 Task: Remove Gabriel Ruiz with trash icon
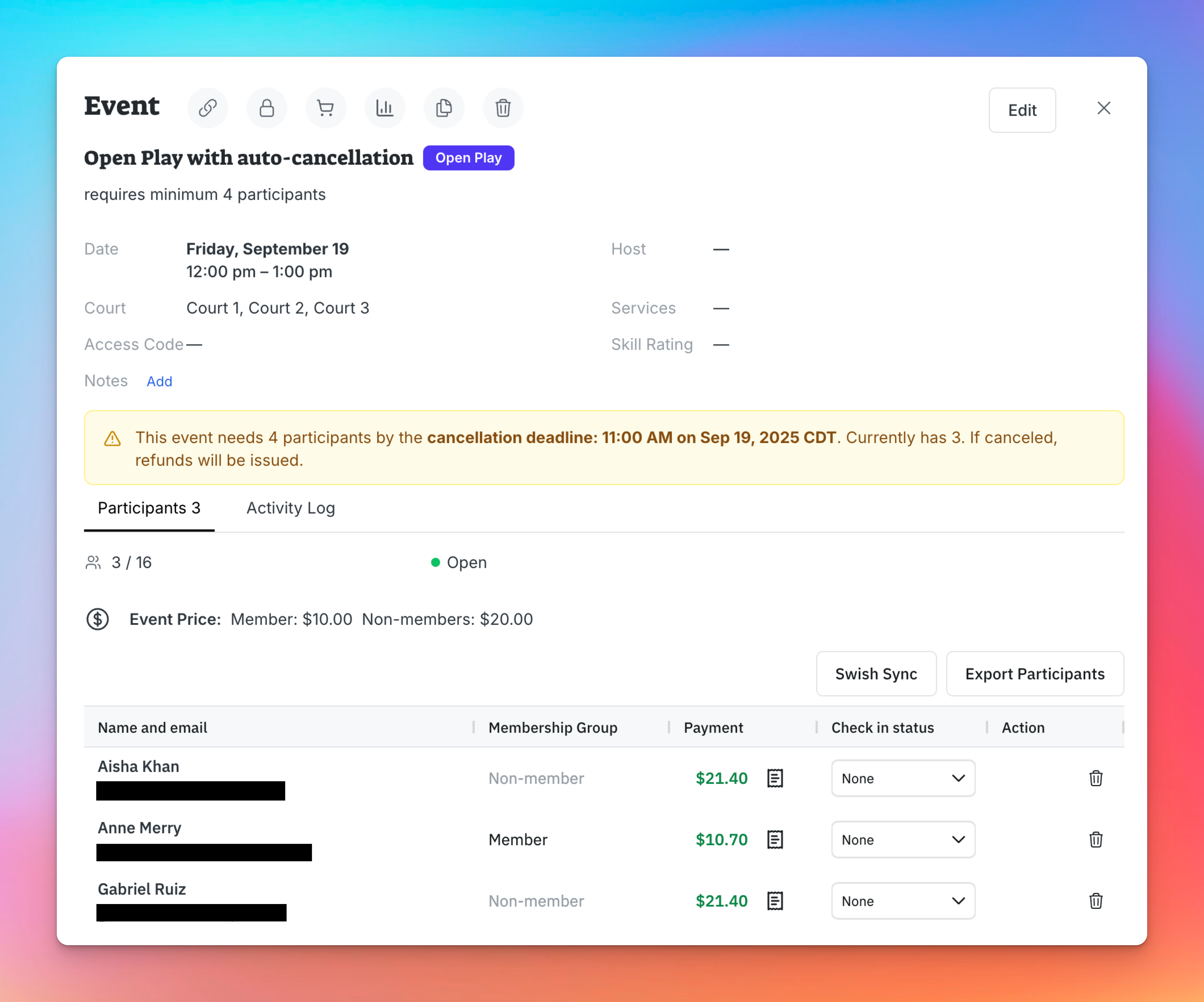(x=1096, y=901)
